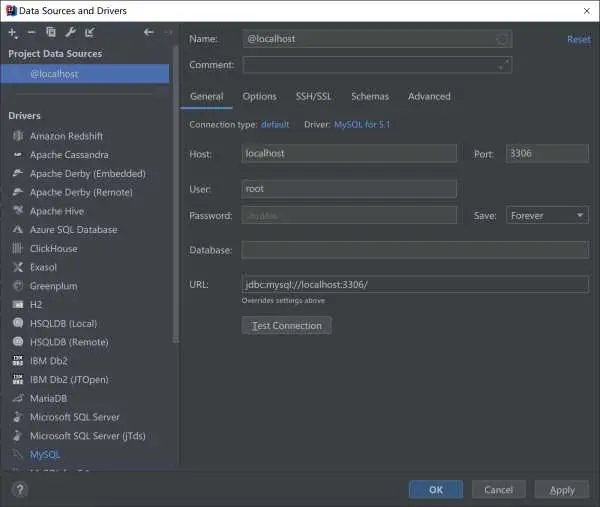Select the Greenplum driver
This screenshot has height=507, width=600.
tap(54, 286)
